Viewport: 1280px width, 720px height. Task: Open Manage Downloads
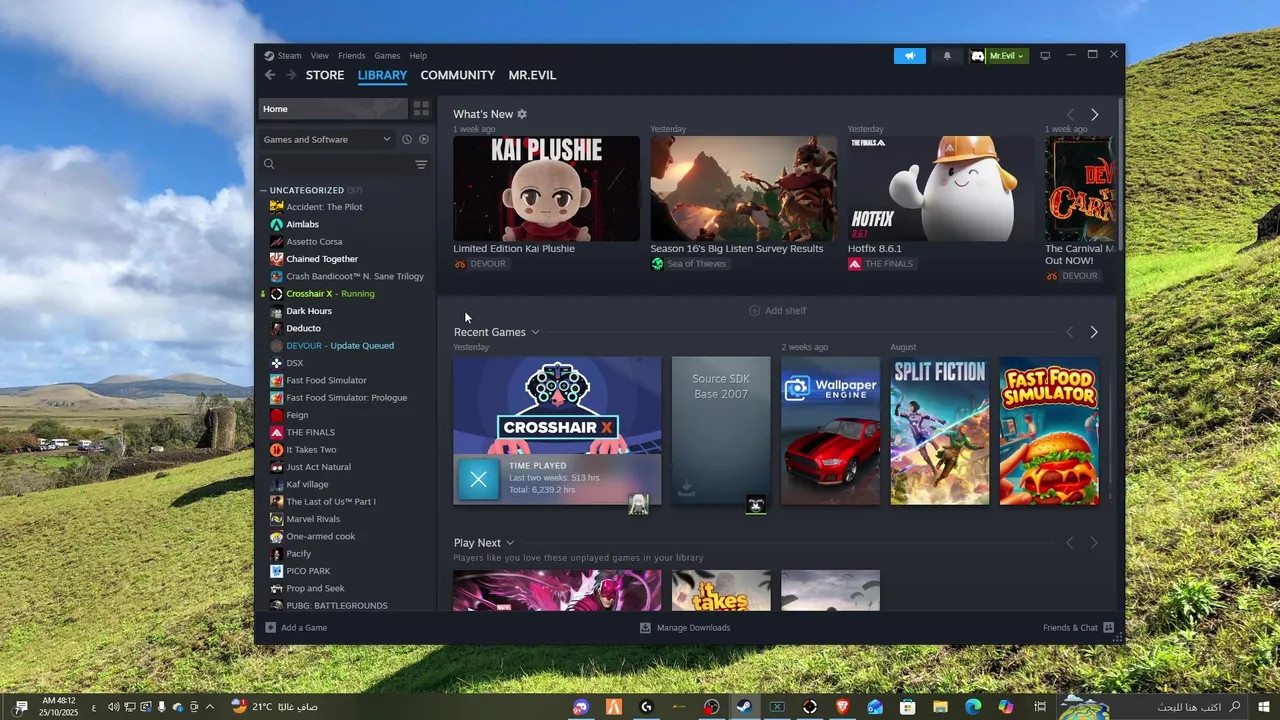pyautogui.click(x=685, y=628)
